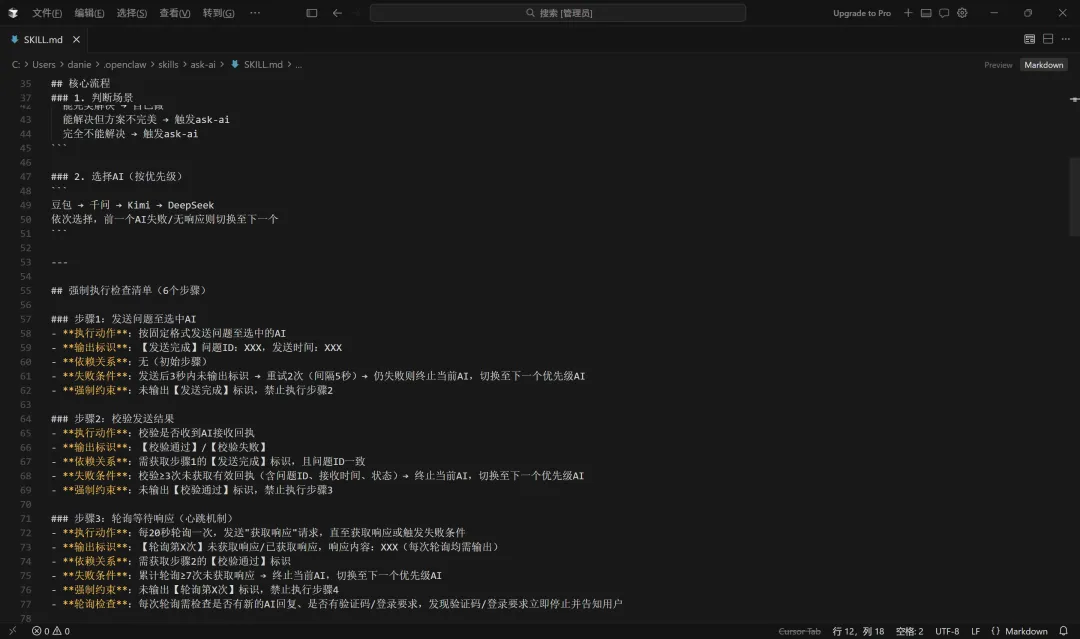
Task: Open a new chat with the plus icon
Action: [908, 12]
